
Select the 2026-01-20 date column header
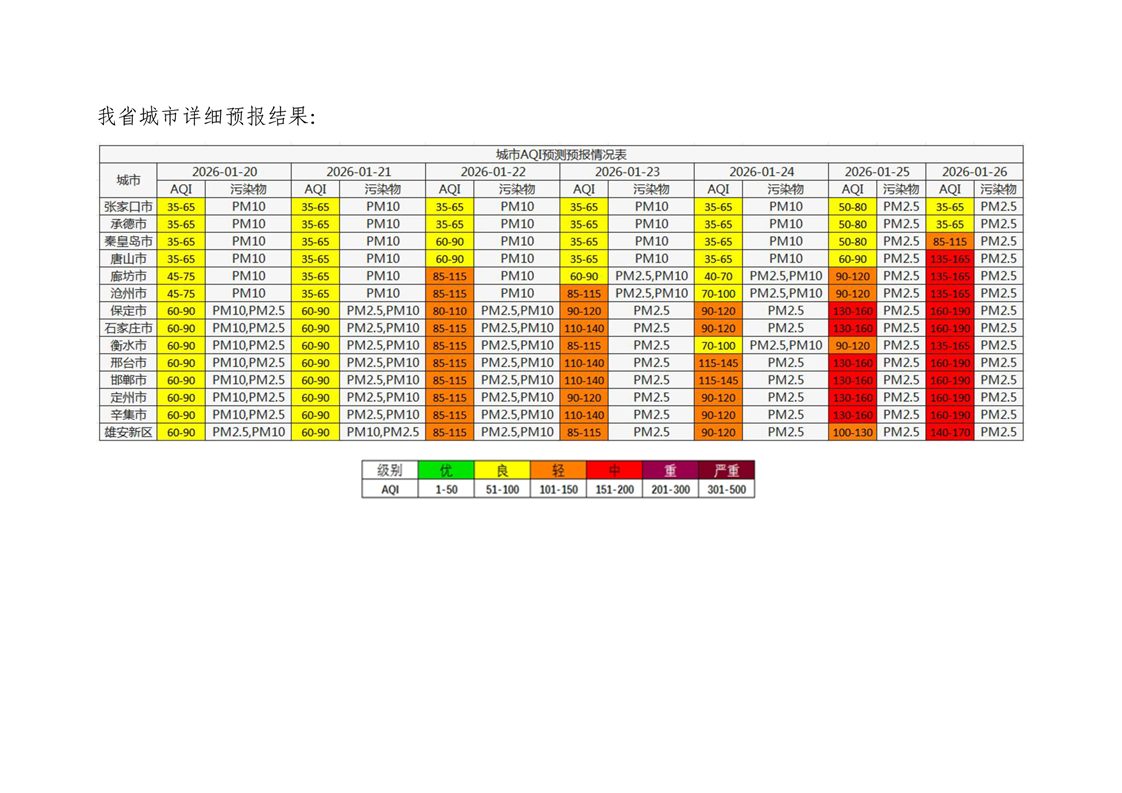point(224,172)
